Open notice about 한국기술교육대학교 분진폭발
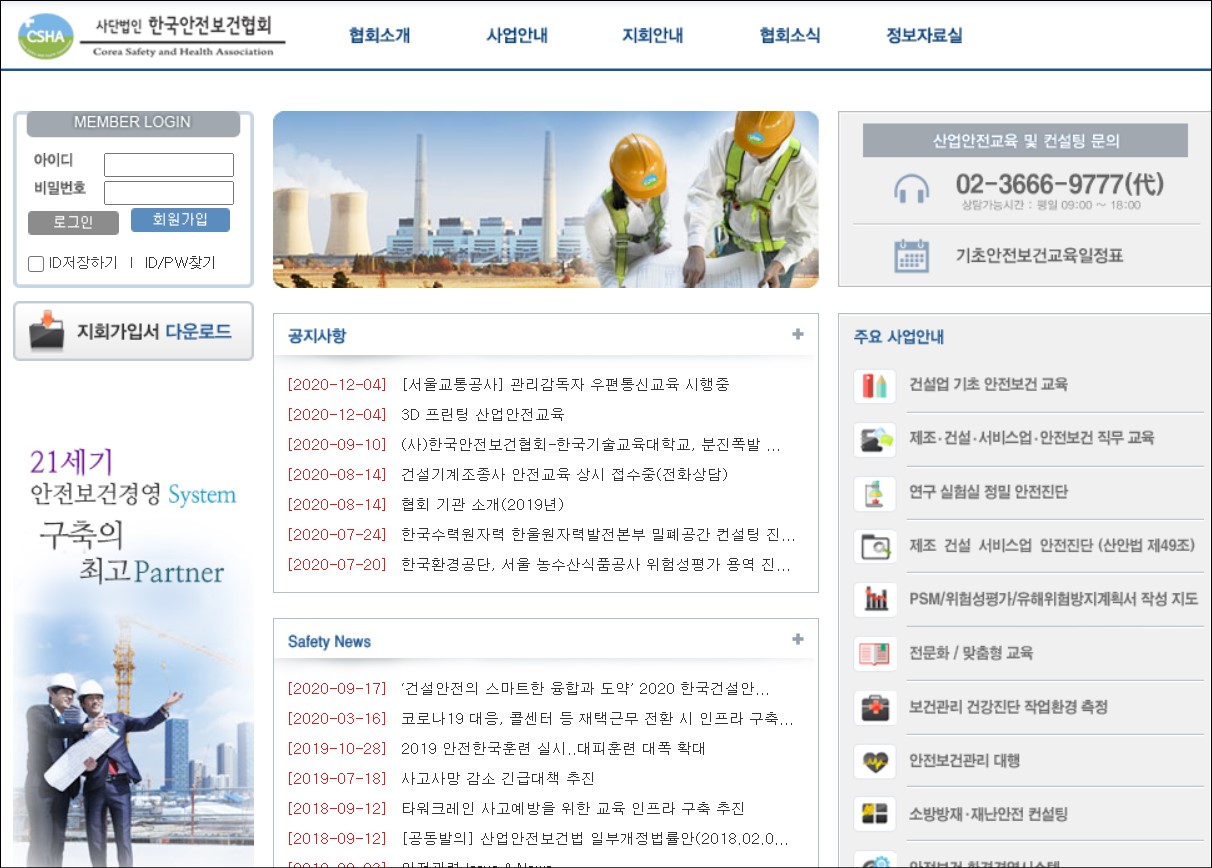This screenshot has height=868, width=1212. tap(590, 444)
